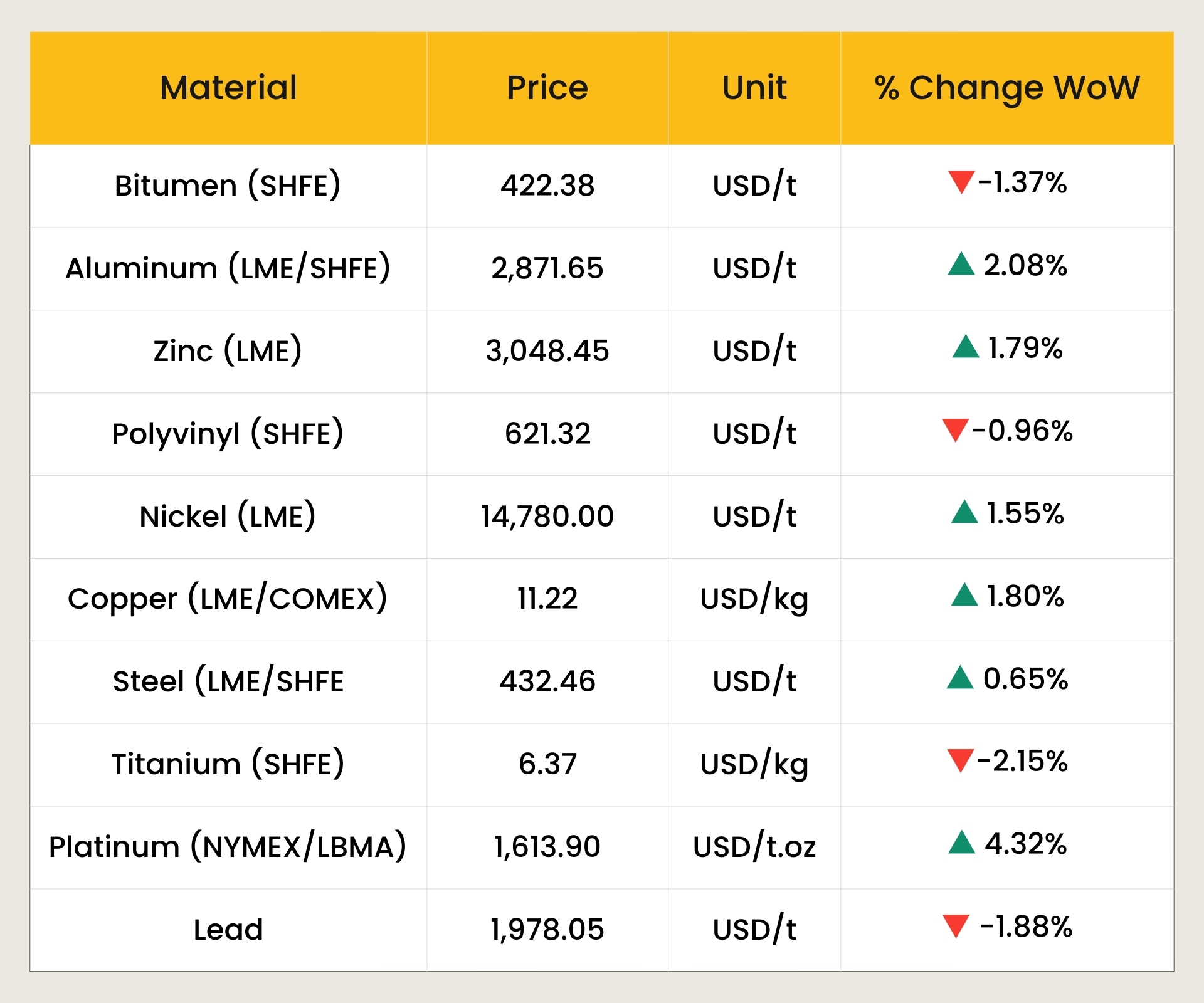Click the red down arrow in Titanium row
1204x1003 pixels.
point(960,760)
